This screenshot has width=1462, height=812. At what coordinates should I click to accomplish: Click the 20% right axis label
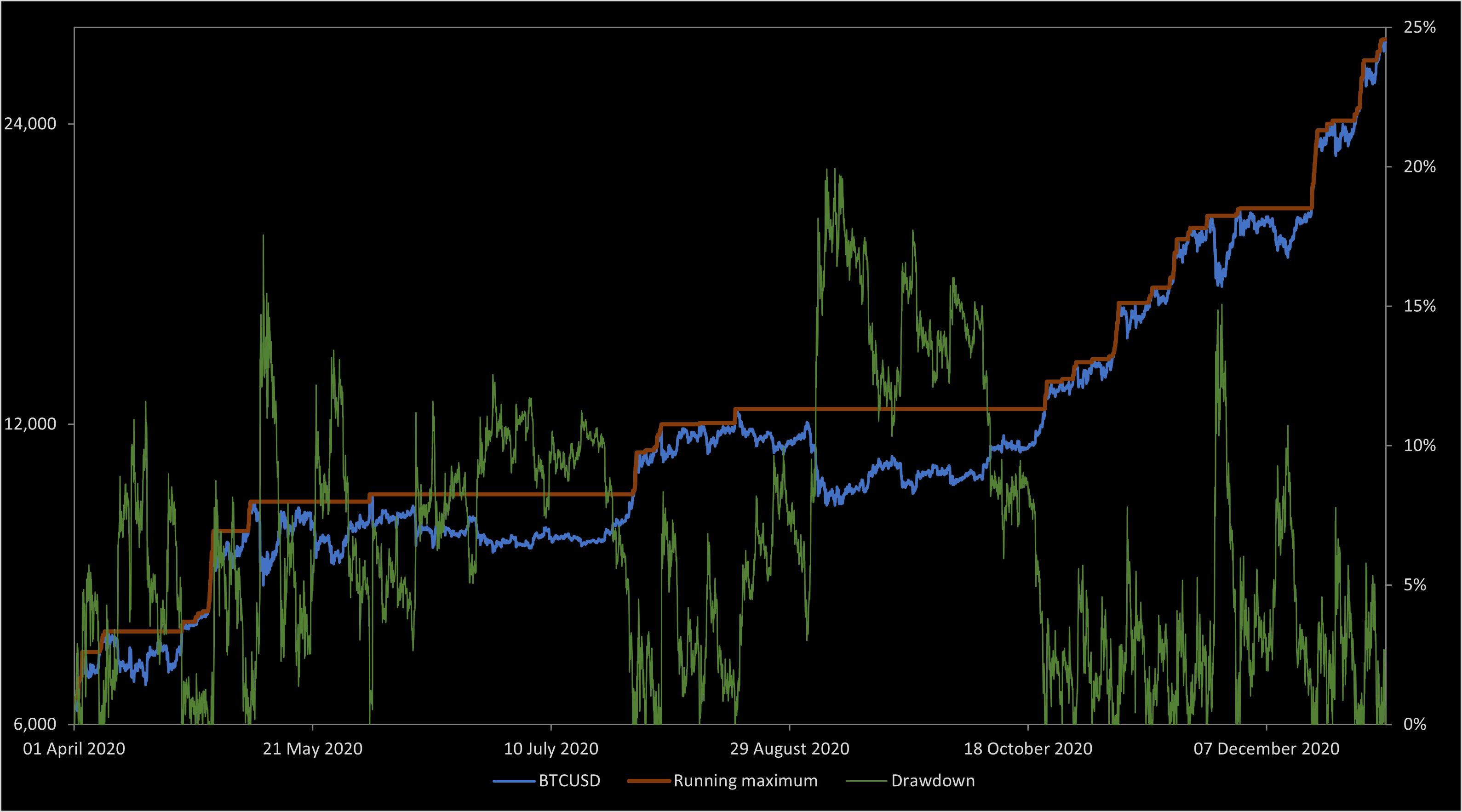1419,167
